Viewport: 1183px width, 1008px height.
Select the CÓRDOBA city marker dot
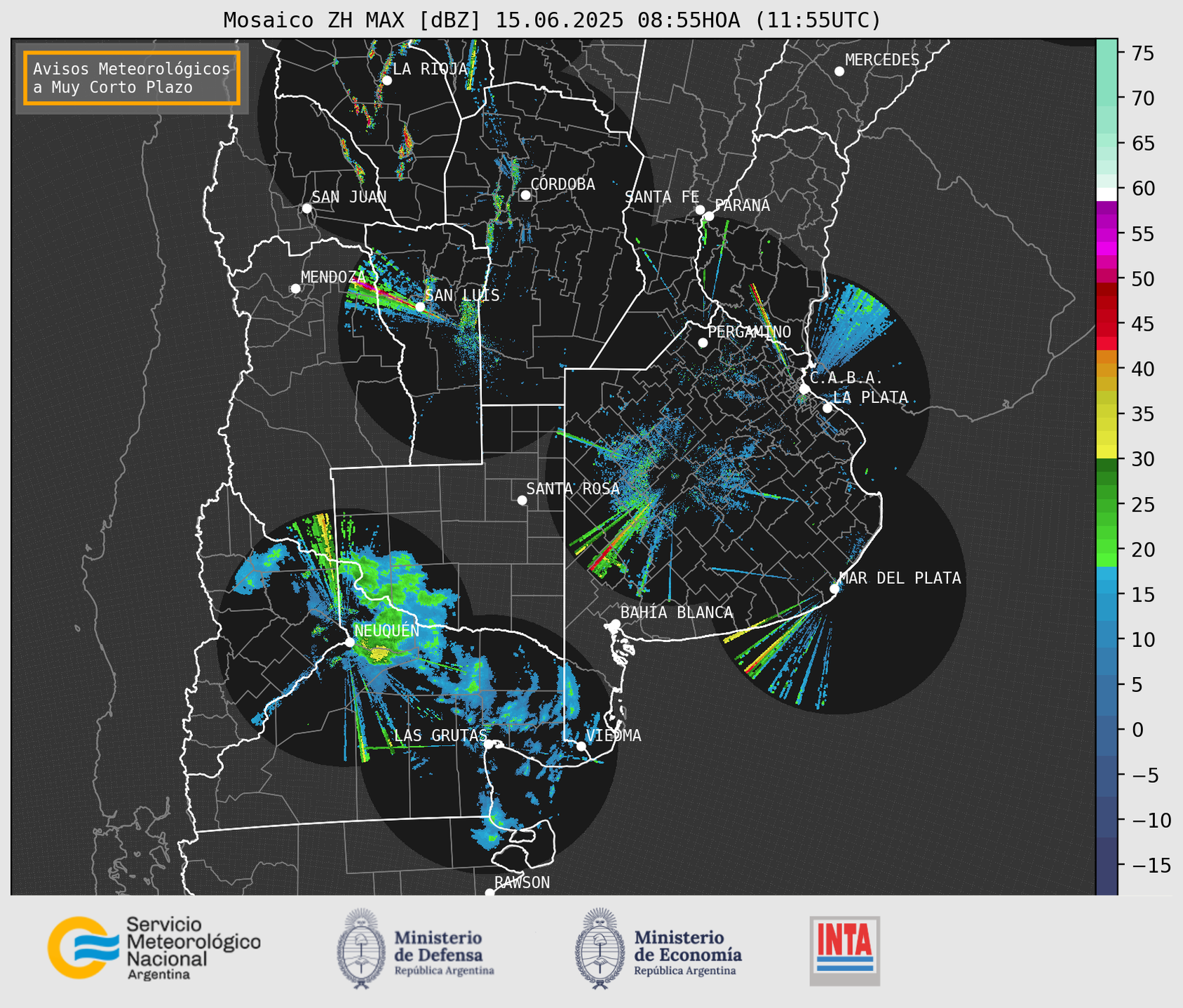point(525,195)
